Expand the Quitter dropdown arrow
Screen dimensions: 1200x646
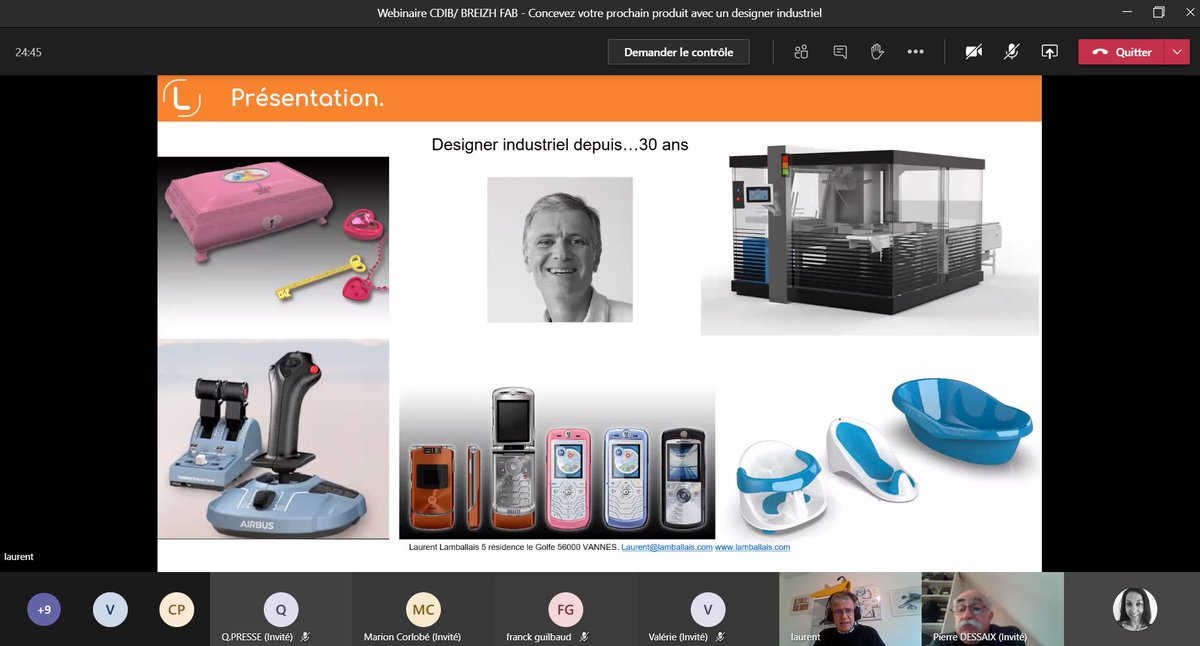tap(1177, 52)
